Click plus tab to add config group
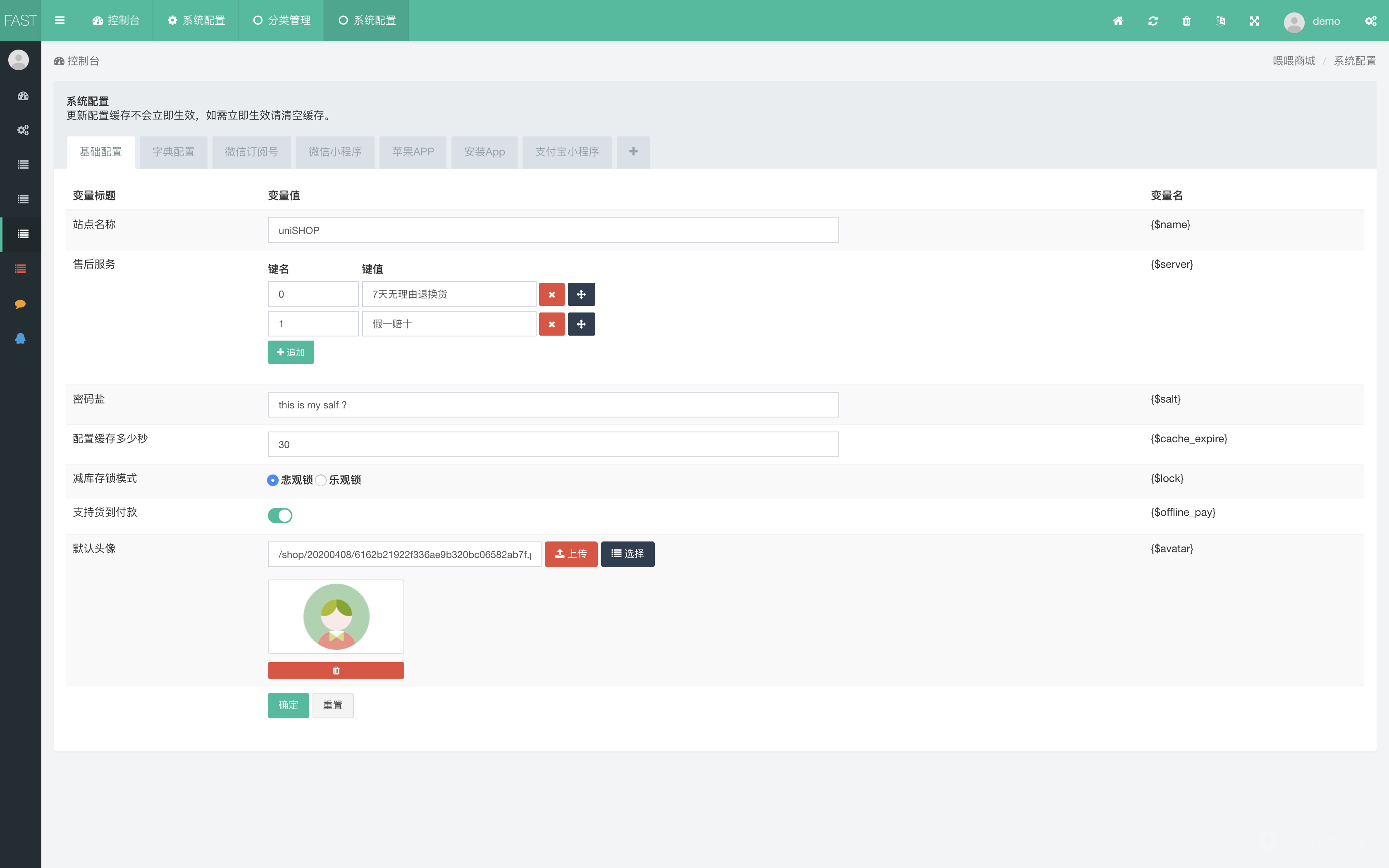The height and width of the screenshot is (868, 1389). (x=633, y=152)
